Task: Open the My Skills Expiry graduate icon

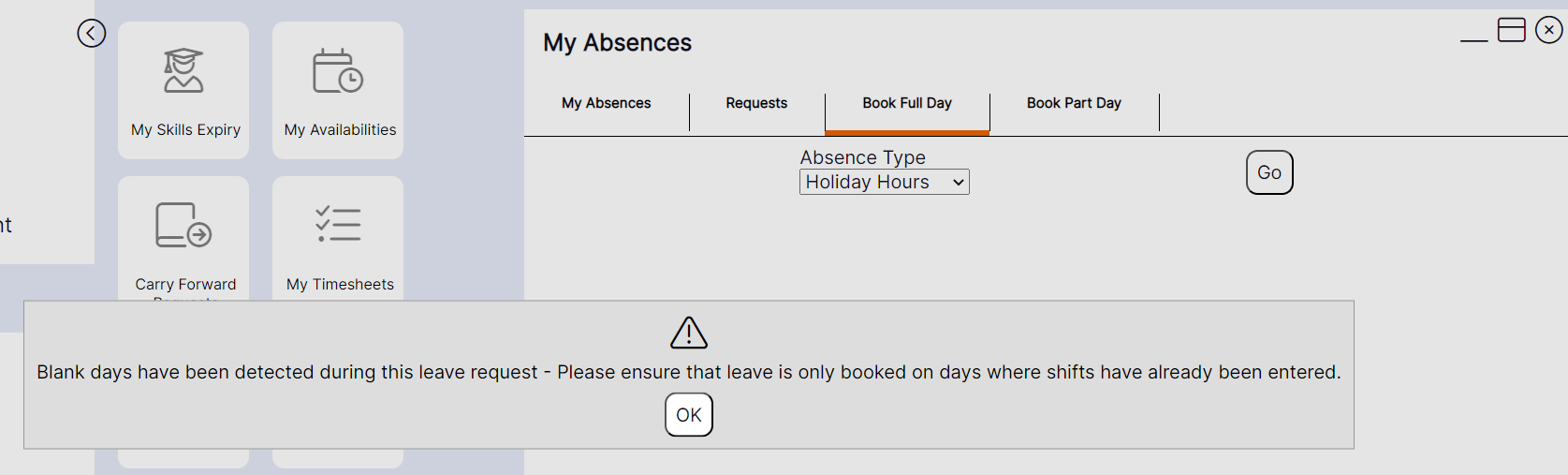Action: (x=183, y=71)
